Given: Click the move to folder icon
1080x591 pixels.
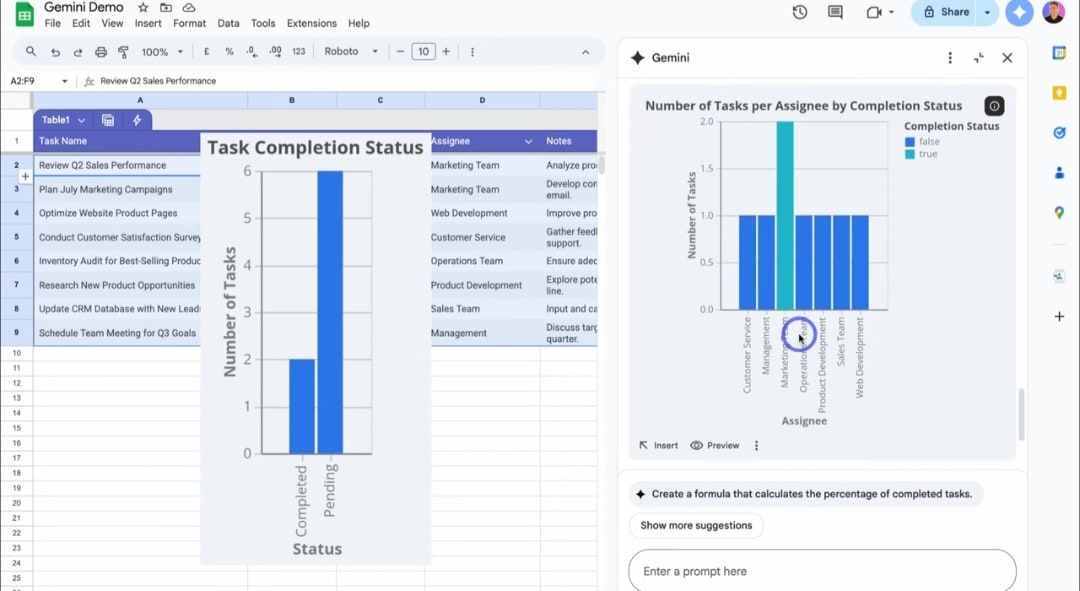Looking at the screenshot, I should point(166,8).
